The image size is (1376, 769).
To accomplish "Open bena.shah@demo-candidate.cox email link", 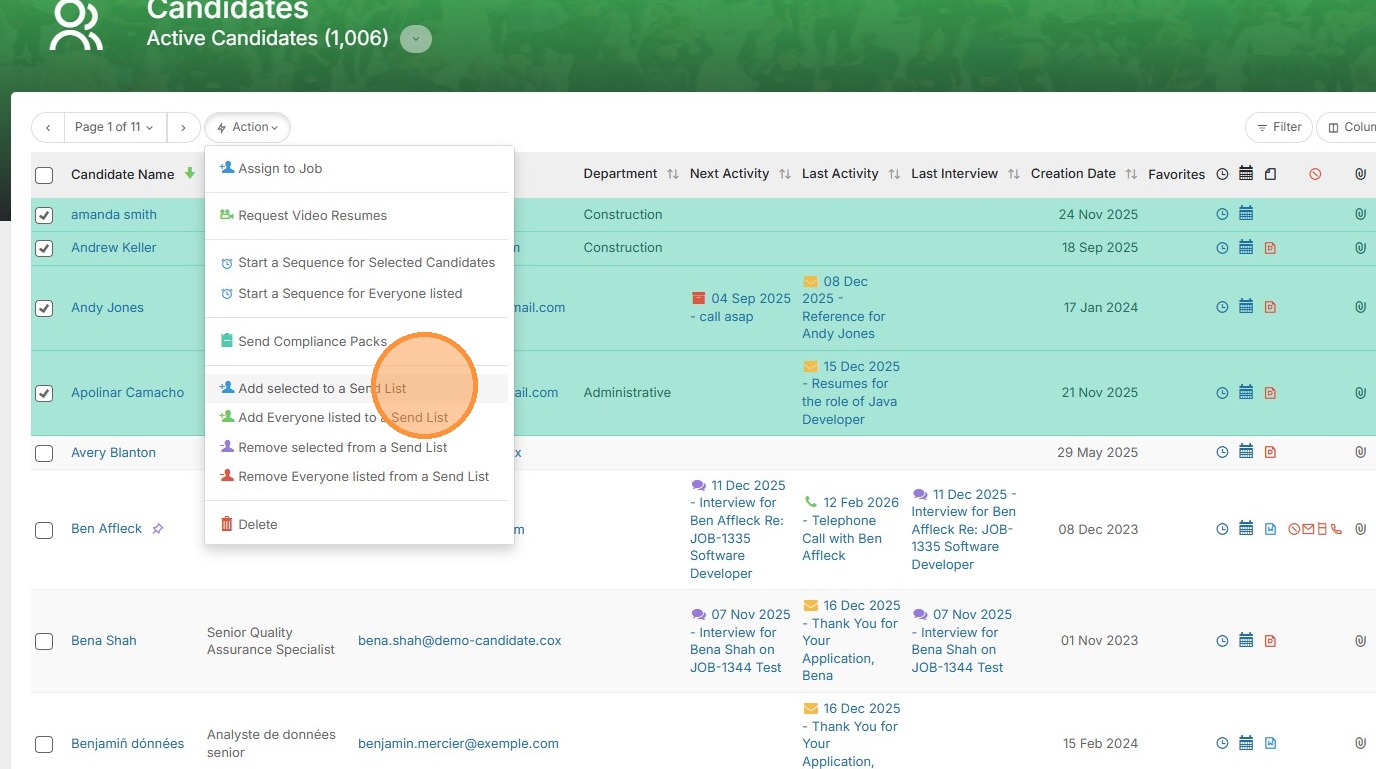I will (x=460, y=640).
